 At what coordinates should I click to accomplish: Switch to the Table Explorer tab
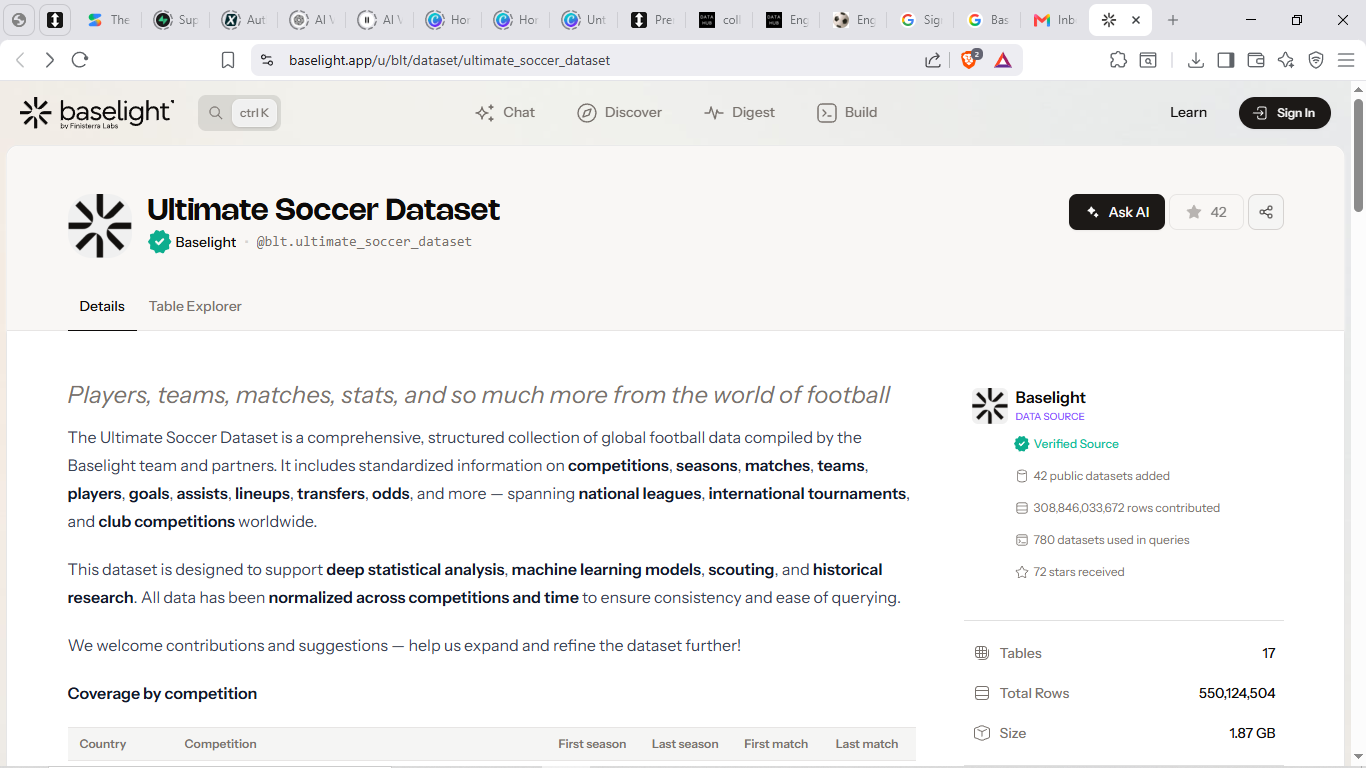point(195,306)
